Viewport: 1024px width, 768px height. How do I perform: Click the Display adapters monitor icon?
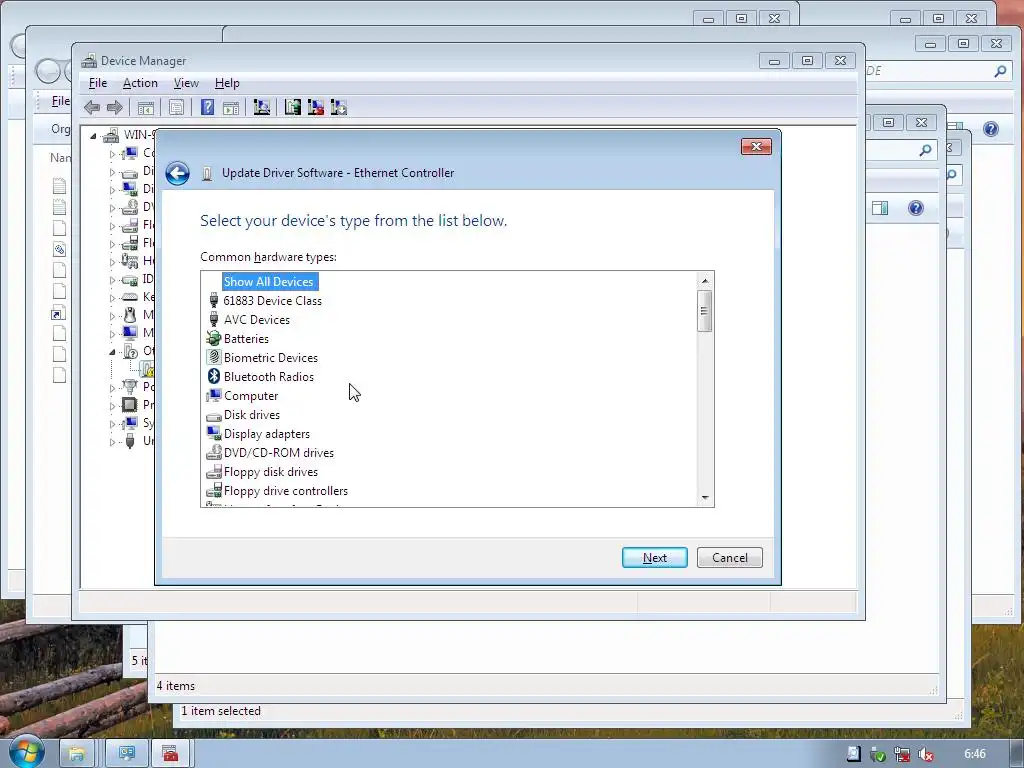pyautogui.click(x=214, y=433)
